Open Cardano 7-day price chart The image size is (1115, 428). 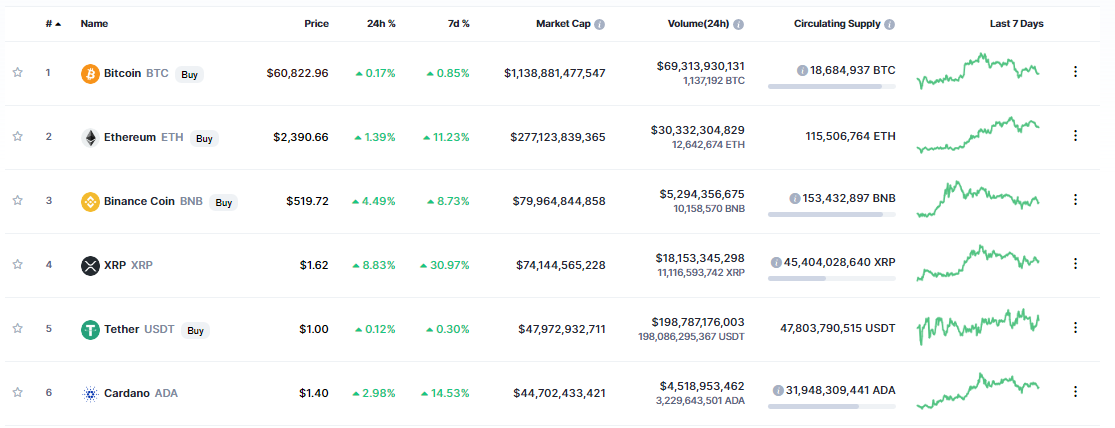[x=978, y=391]
